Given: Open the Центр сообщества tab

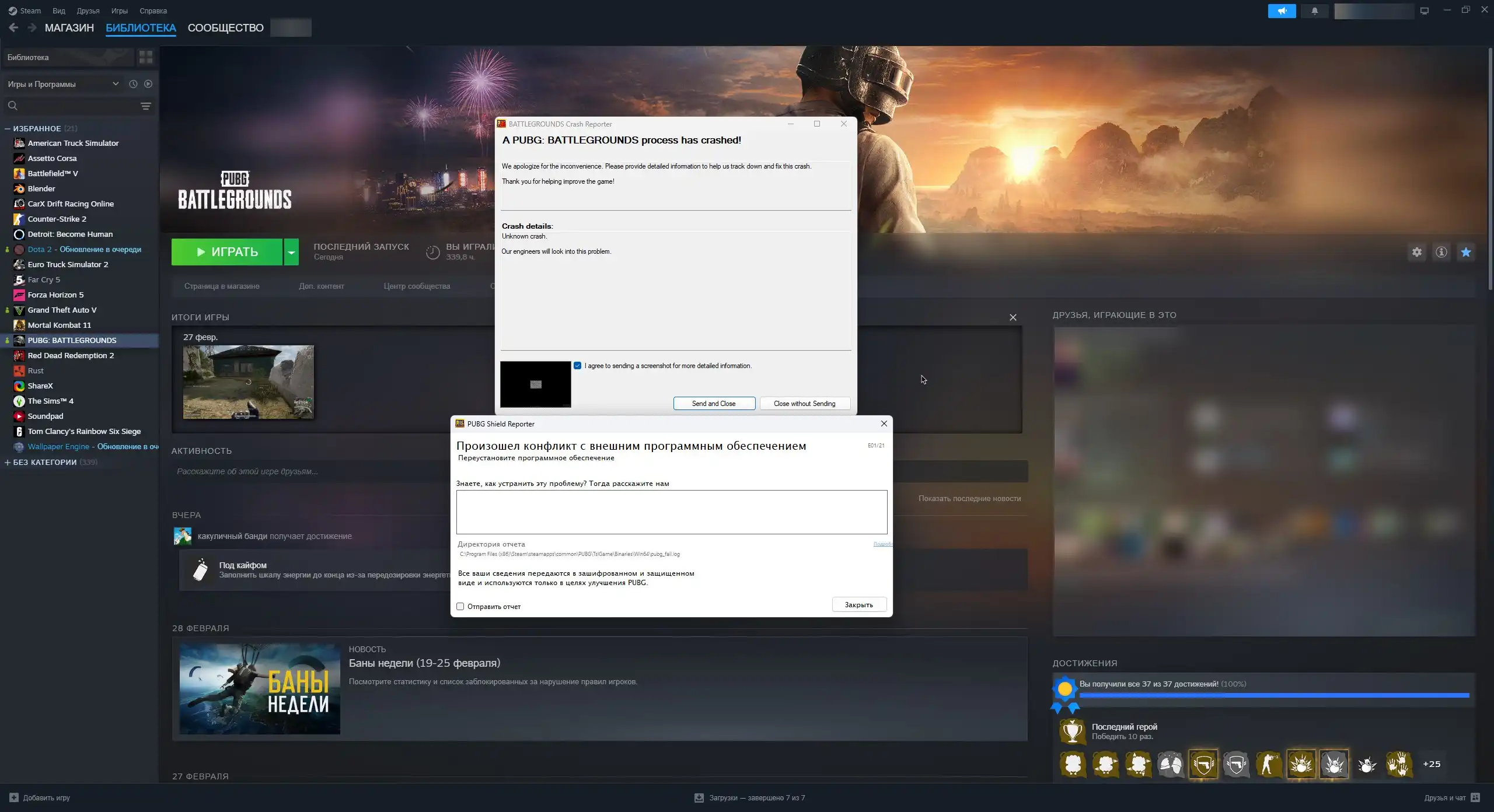Looking at the screenshot, I should [x=417, y=286].
